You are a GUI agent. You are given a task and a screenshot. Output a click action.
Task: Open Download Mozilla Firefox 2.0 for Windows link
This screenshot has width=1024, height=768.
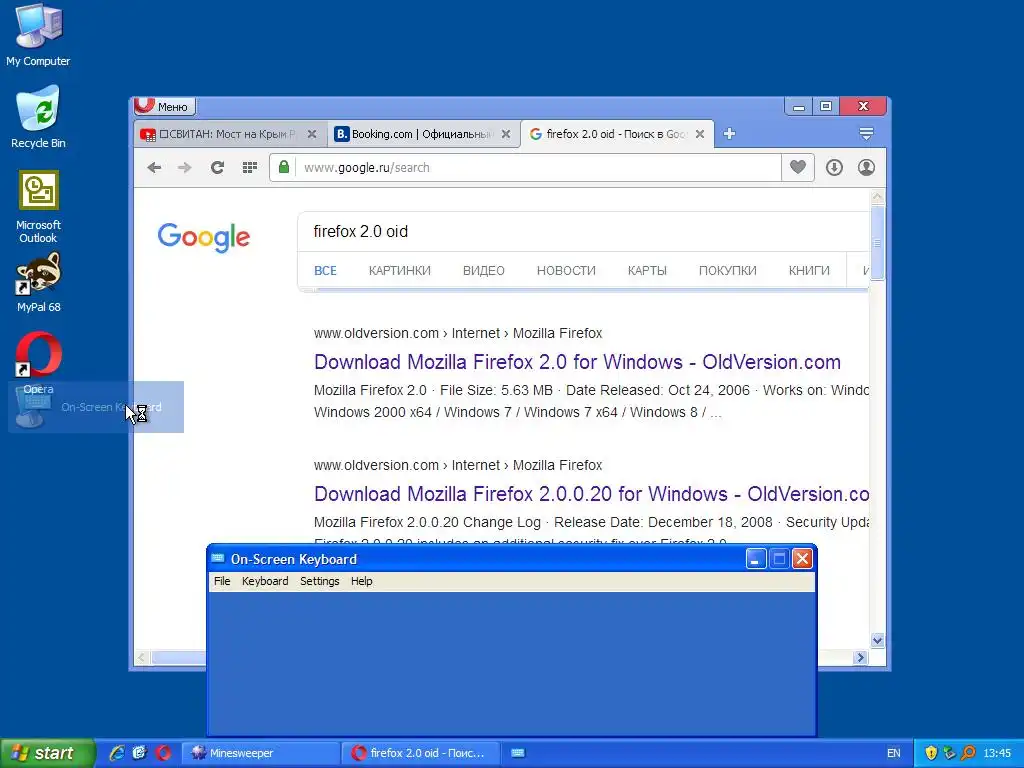[577, 362]
